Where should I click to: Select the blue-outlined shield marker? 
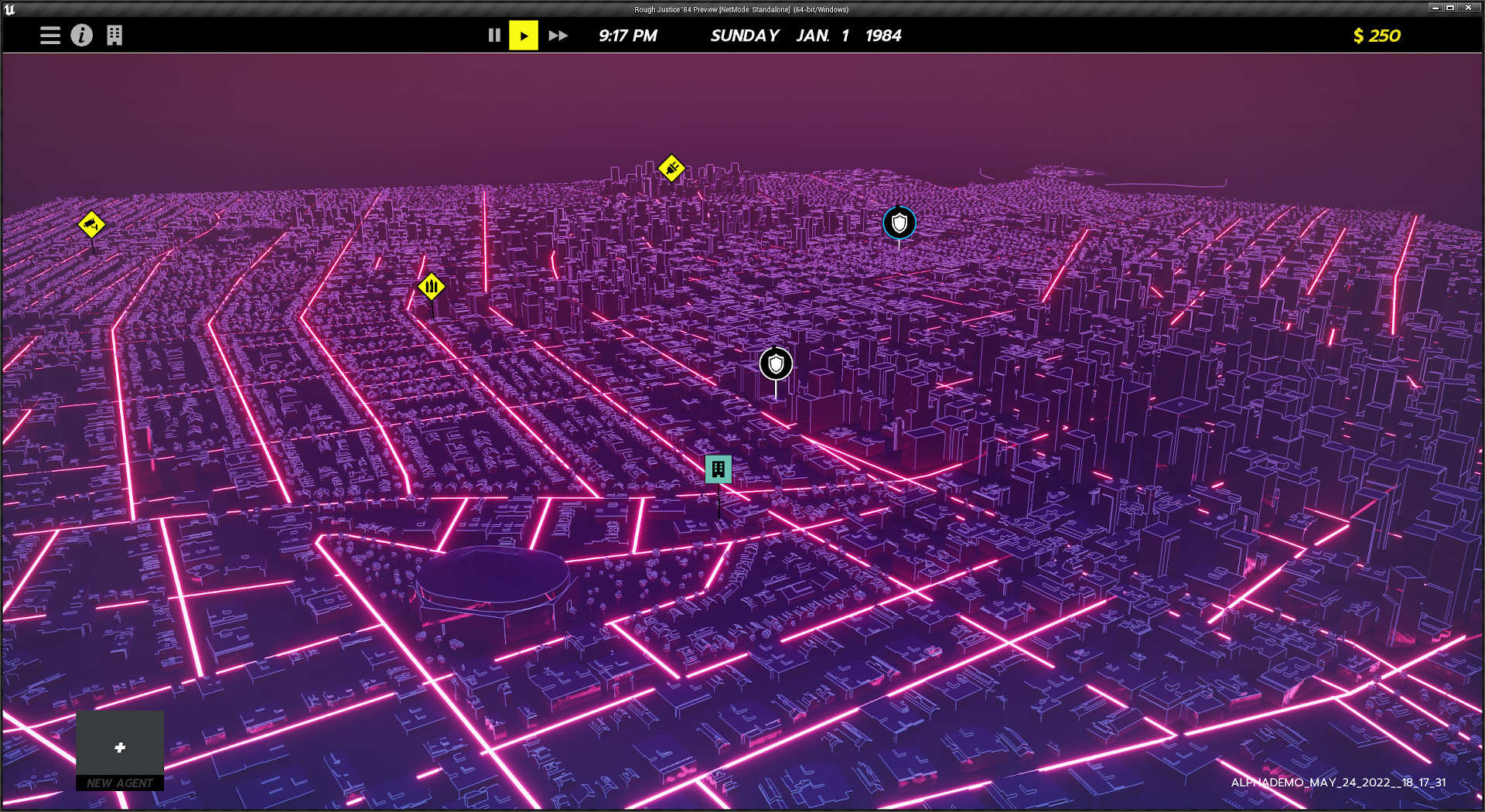(x=899, y=223)
